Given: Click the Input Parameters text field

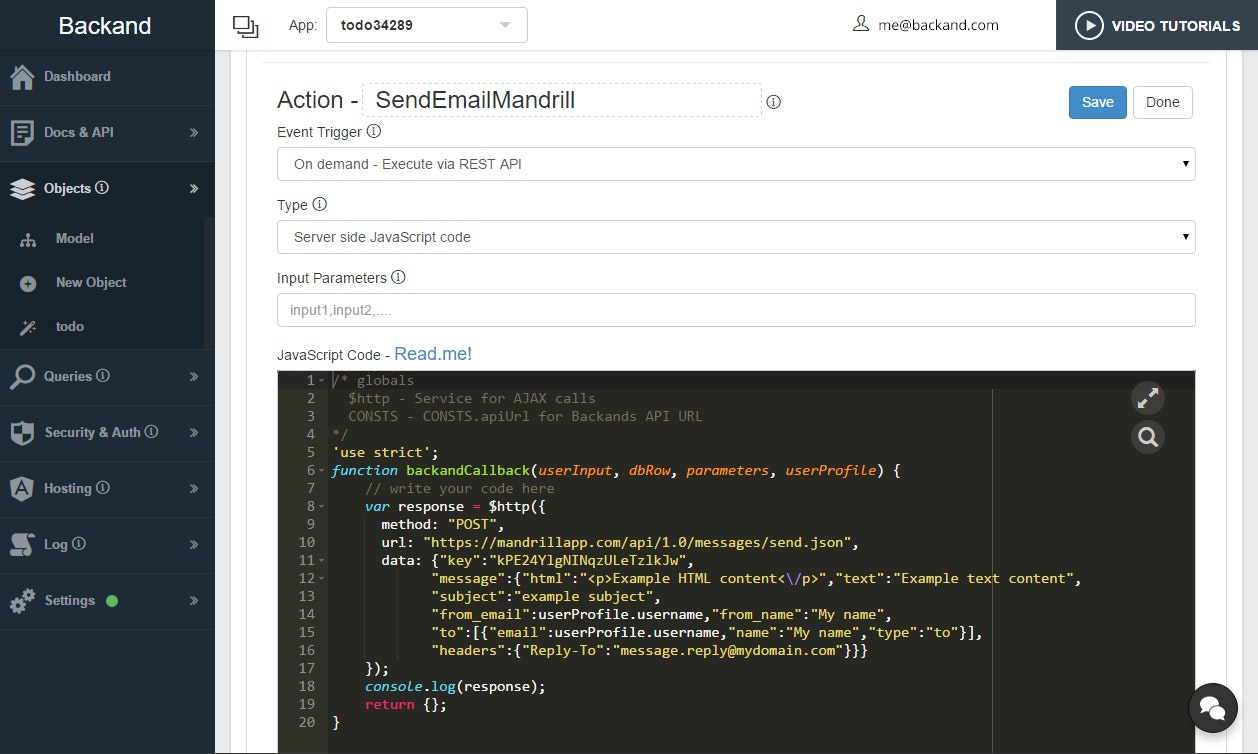Looking at the screenshot, I should click(x=736, y=310).
